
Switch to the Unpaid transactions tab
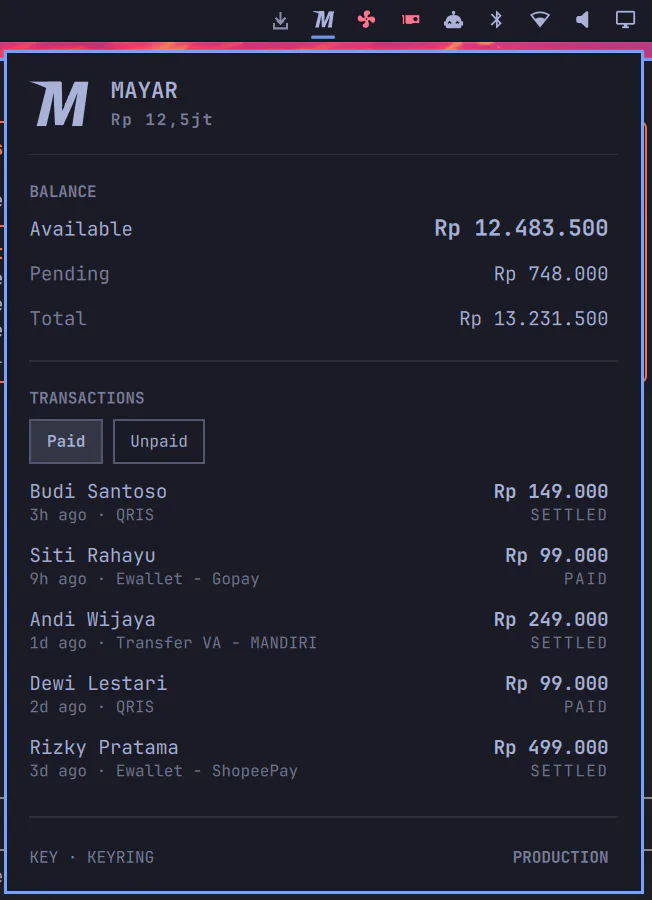[x=159, y=441]
